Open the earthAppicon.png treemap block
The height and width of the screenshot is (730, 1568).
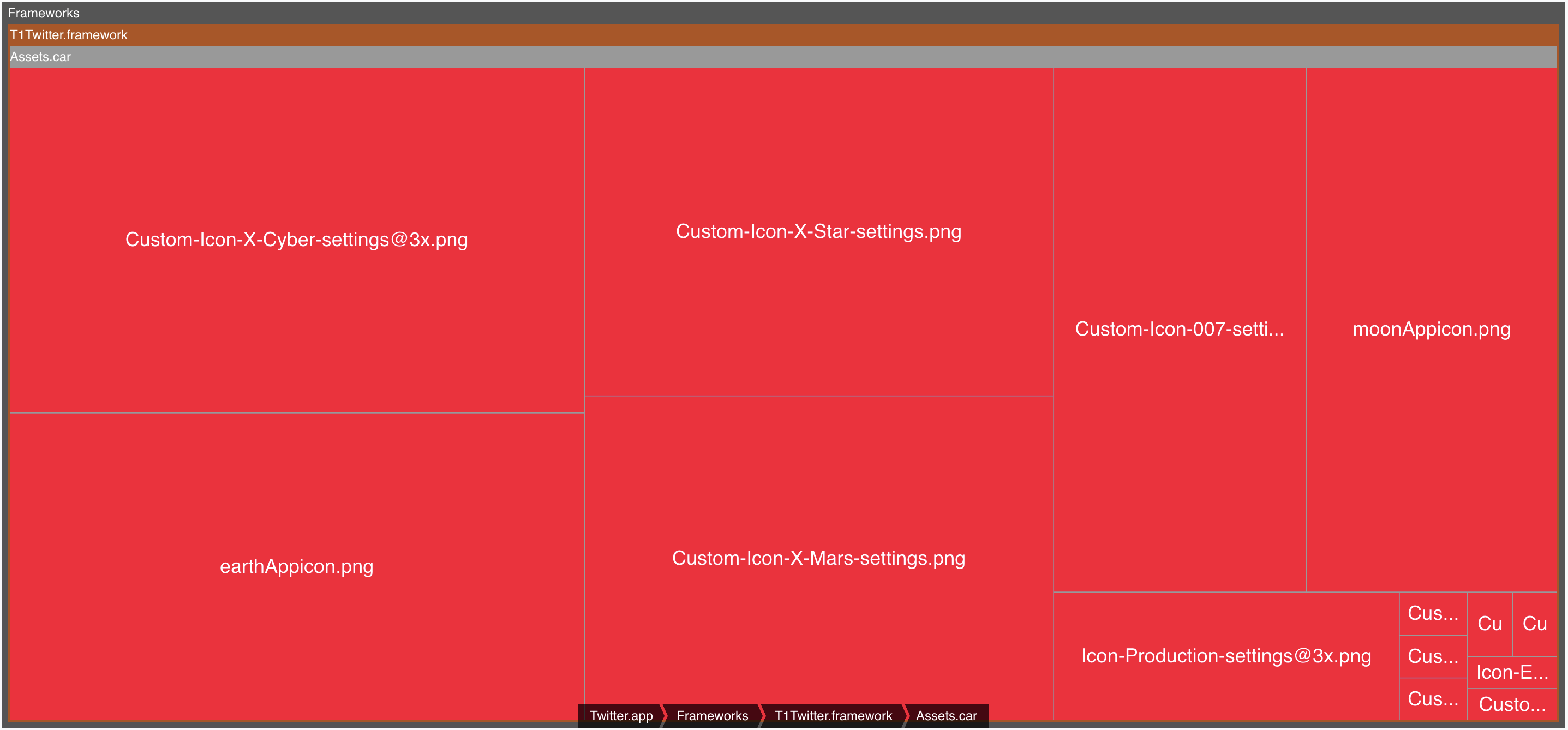pos(296,566)
